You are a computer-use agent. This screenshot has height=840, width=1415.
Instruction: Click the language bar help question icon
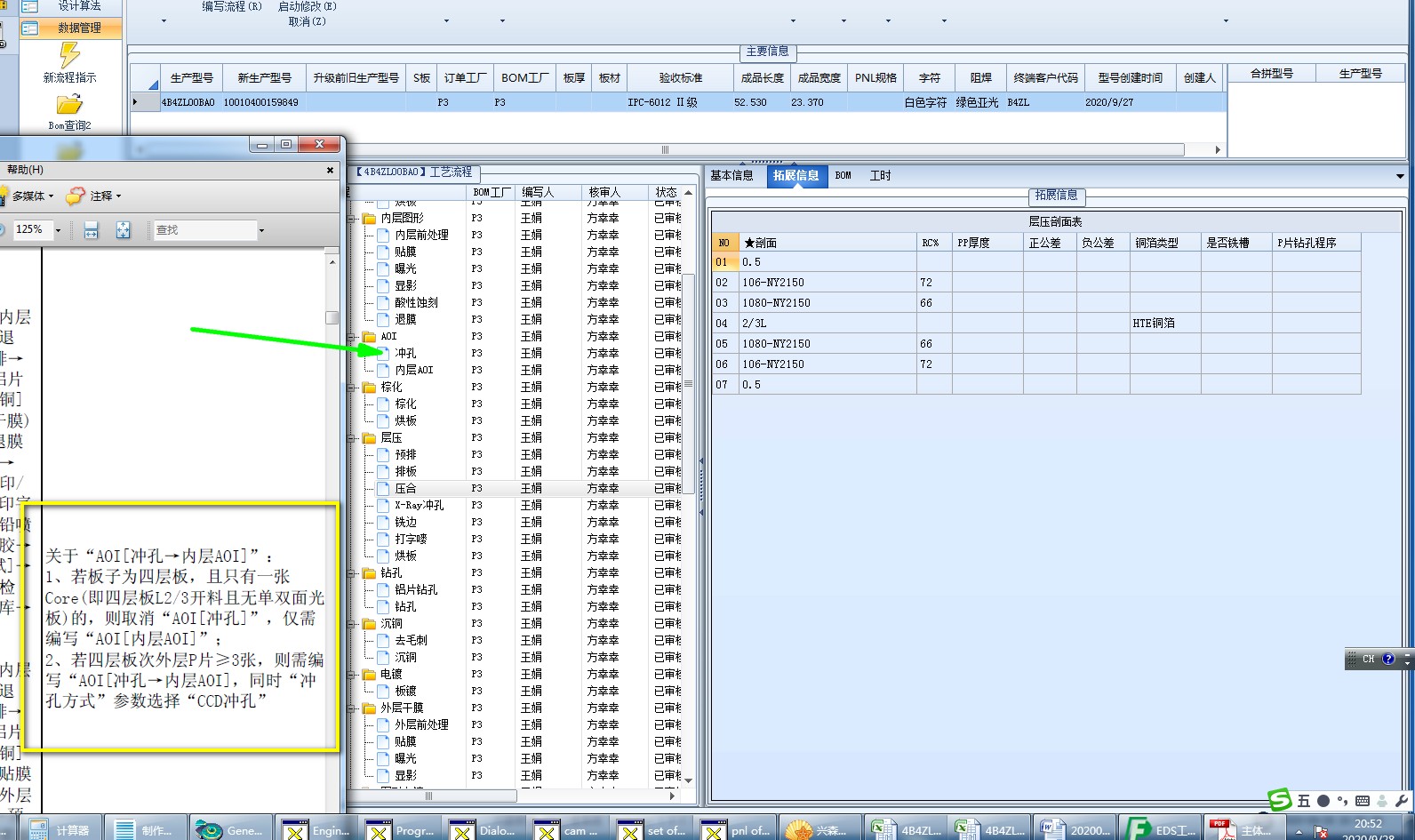tap(1388, 659)
